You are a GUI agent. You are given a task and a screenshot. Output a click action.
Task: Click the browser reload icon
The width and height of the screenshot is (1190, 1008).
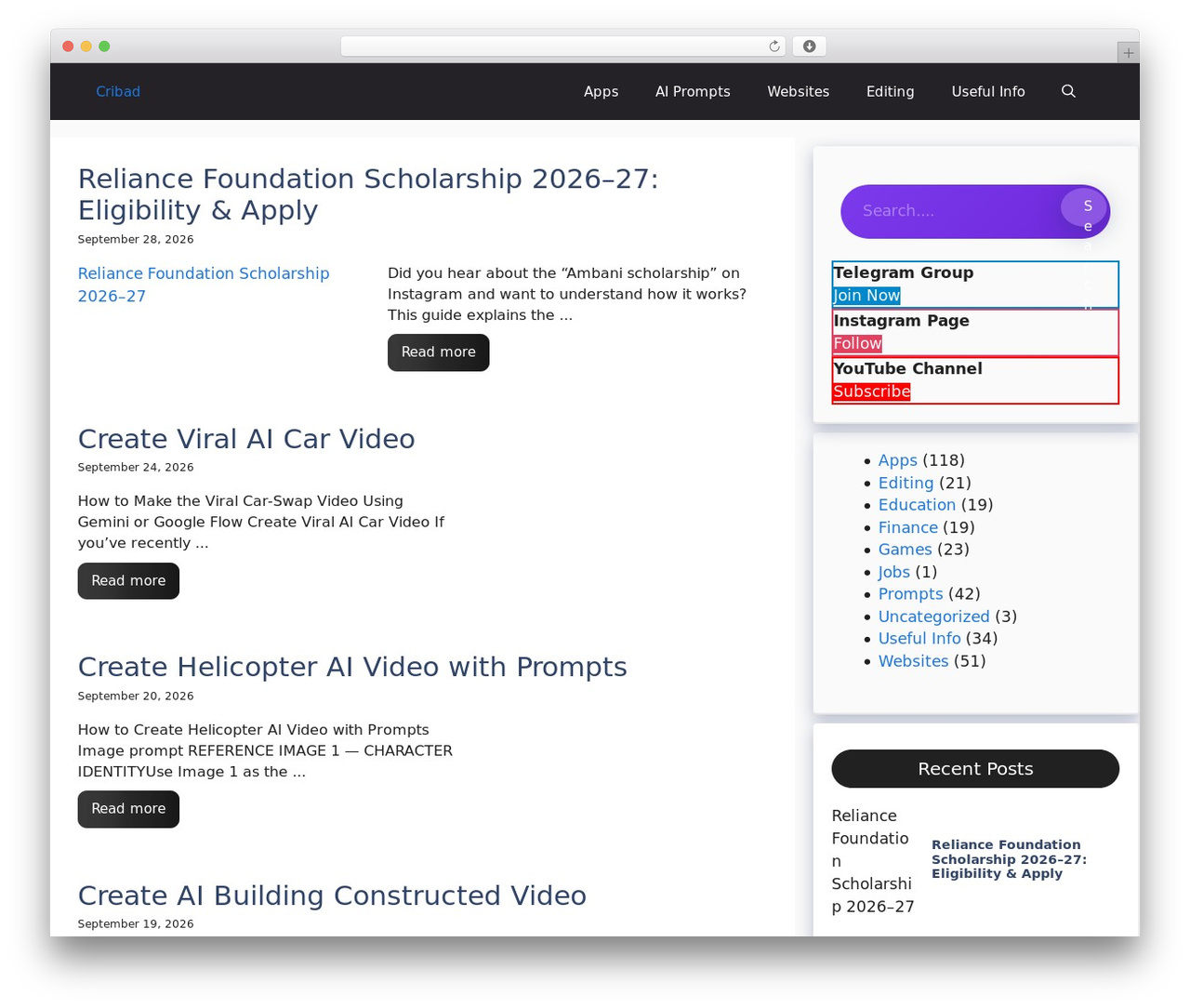773,46
